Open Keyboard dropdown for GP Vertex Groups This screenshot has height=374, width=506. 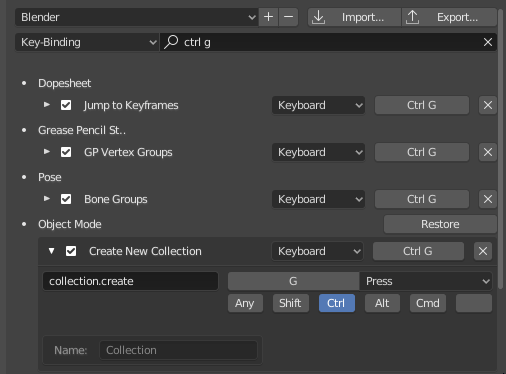click(318, 152)
